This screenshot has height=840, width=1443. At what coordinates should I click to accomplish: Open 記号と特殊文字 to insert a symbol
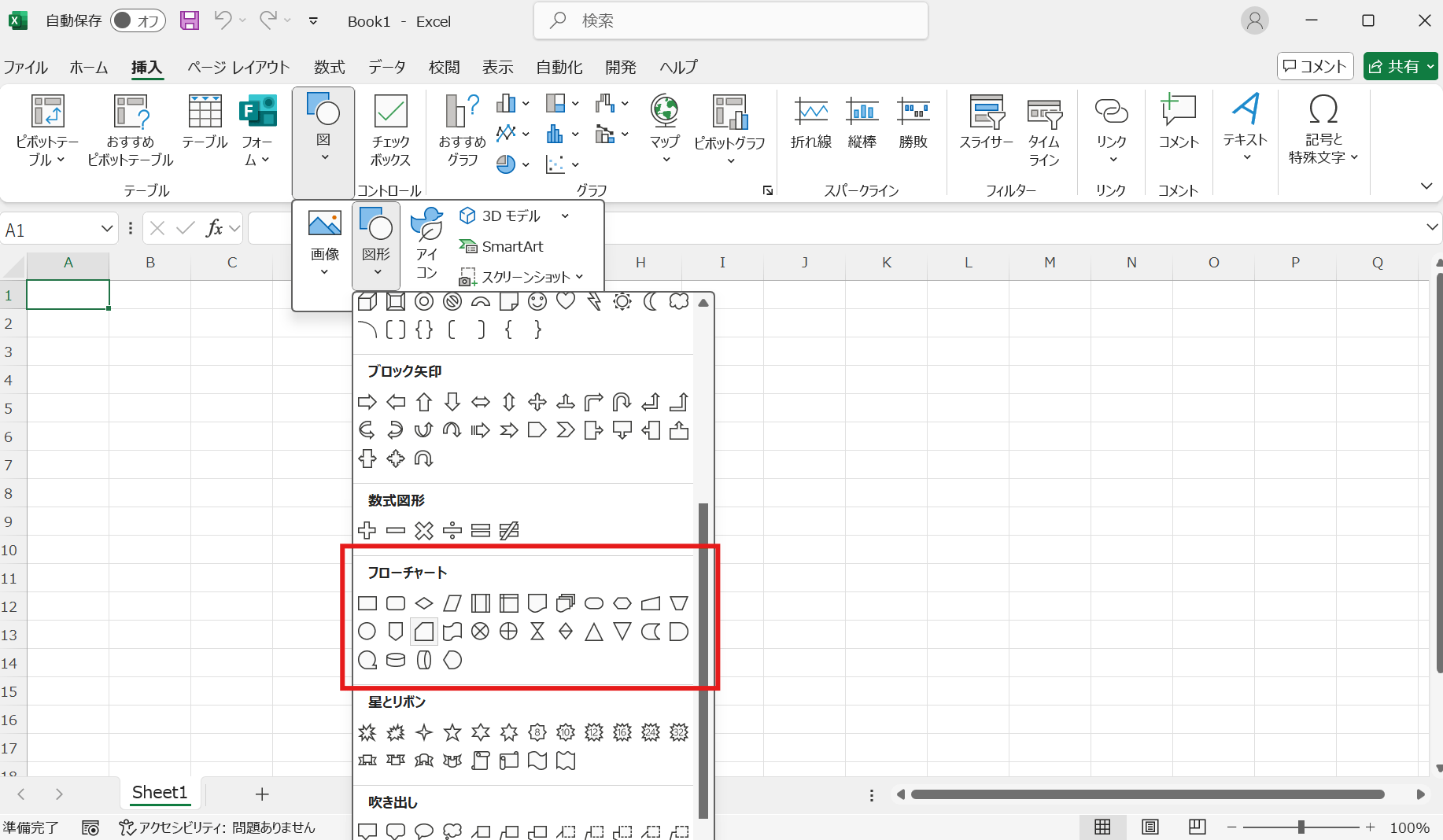click(x=1323, y=130)
